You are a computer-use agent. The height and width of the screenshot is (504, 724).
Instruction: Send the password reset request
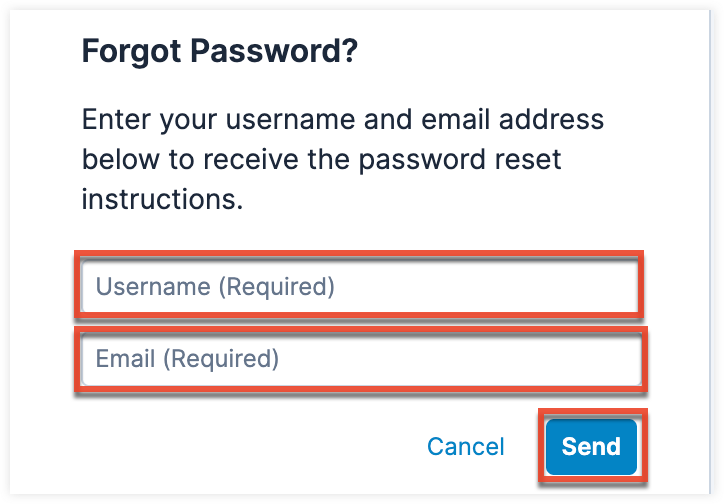(x=591, y=446)
